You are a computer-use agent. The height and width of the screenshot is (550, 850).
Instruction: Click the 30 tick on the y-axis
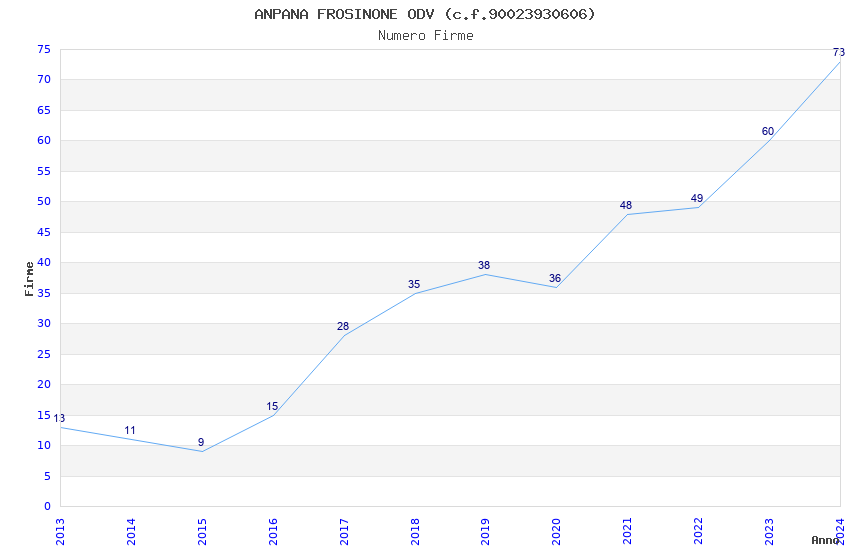coord(44,323)
